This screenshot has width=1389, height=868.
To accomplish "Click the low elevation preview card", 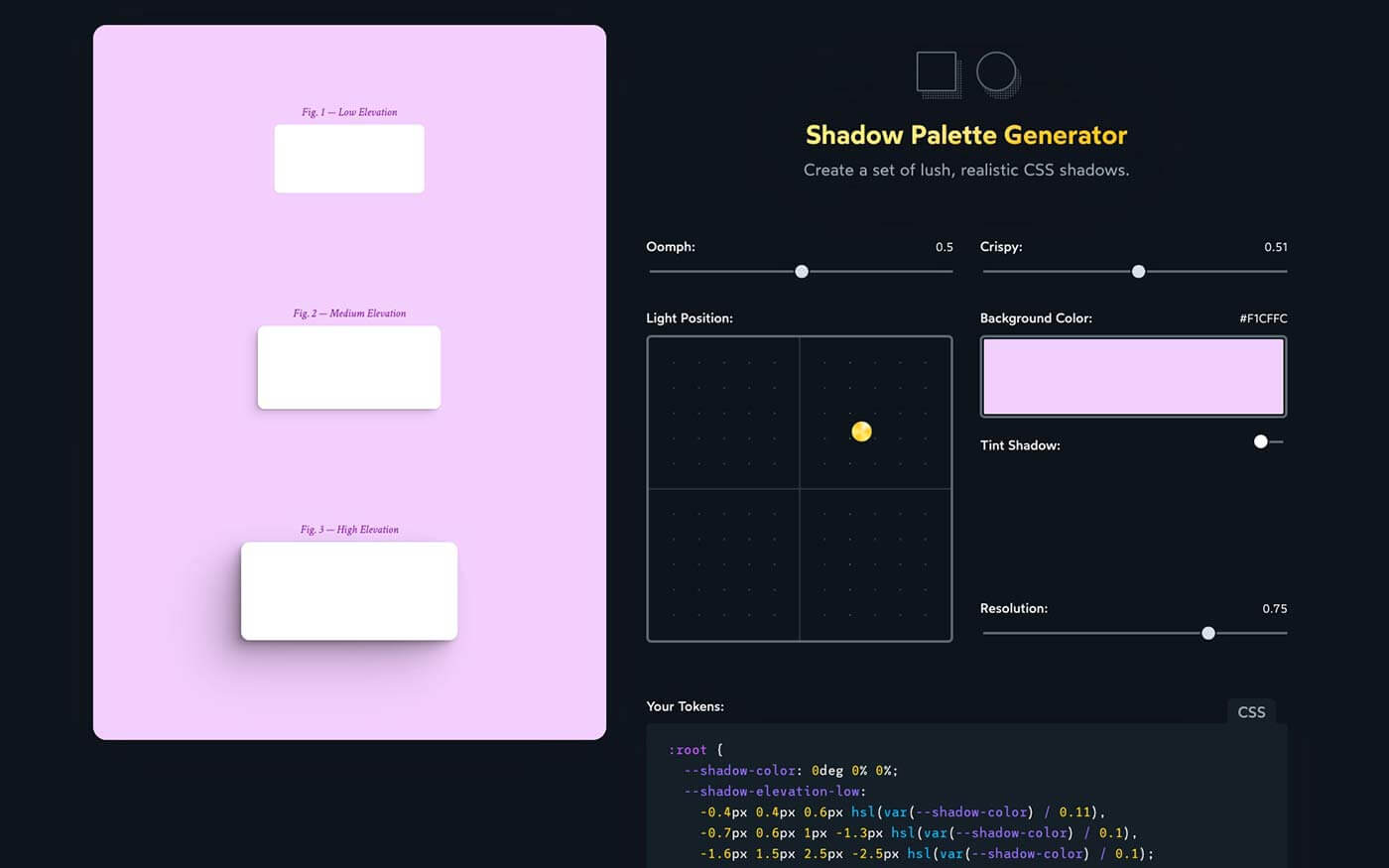I will pyautogui.click(x=349, y=159).
